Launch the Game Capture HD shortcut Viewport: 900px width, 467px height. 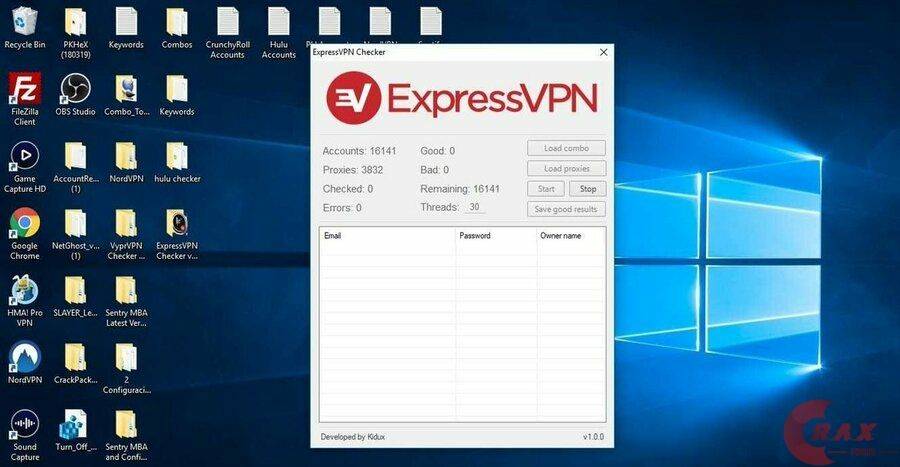(25, 166)
